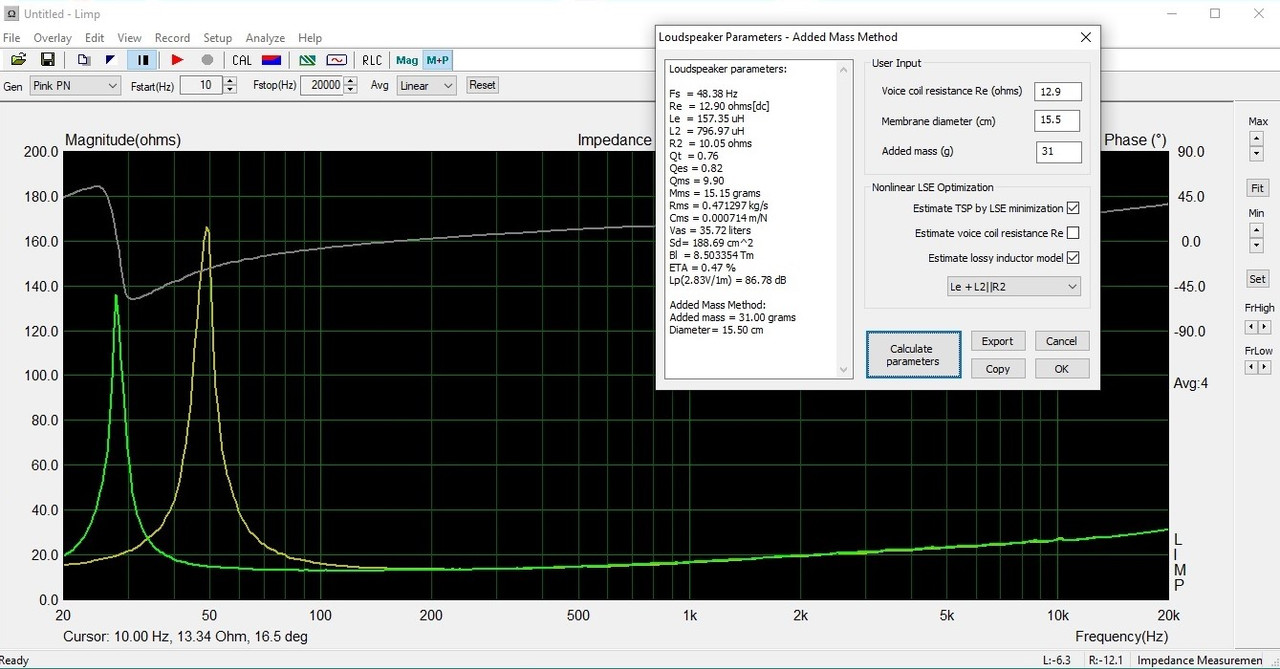Click the Min down arrow
This screenshot has height=669, width=1280.
click(1257, 245)
